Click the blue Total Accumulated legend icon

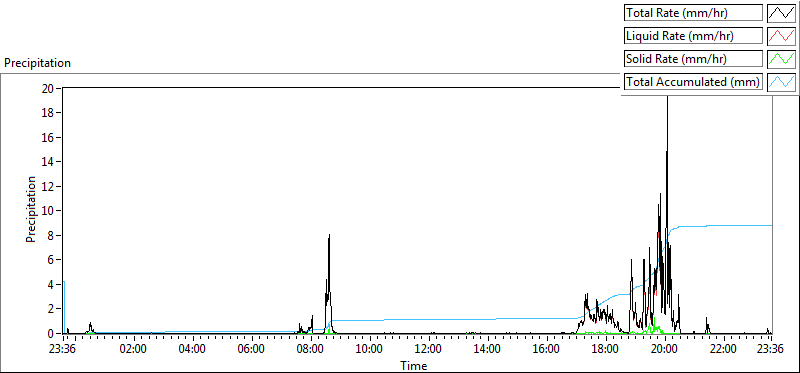[782, 82]
